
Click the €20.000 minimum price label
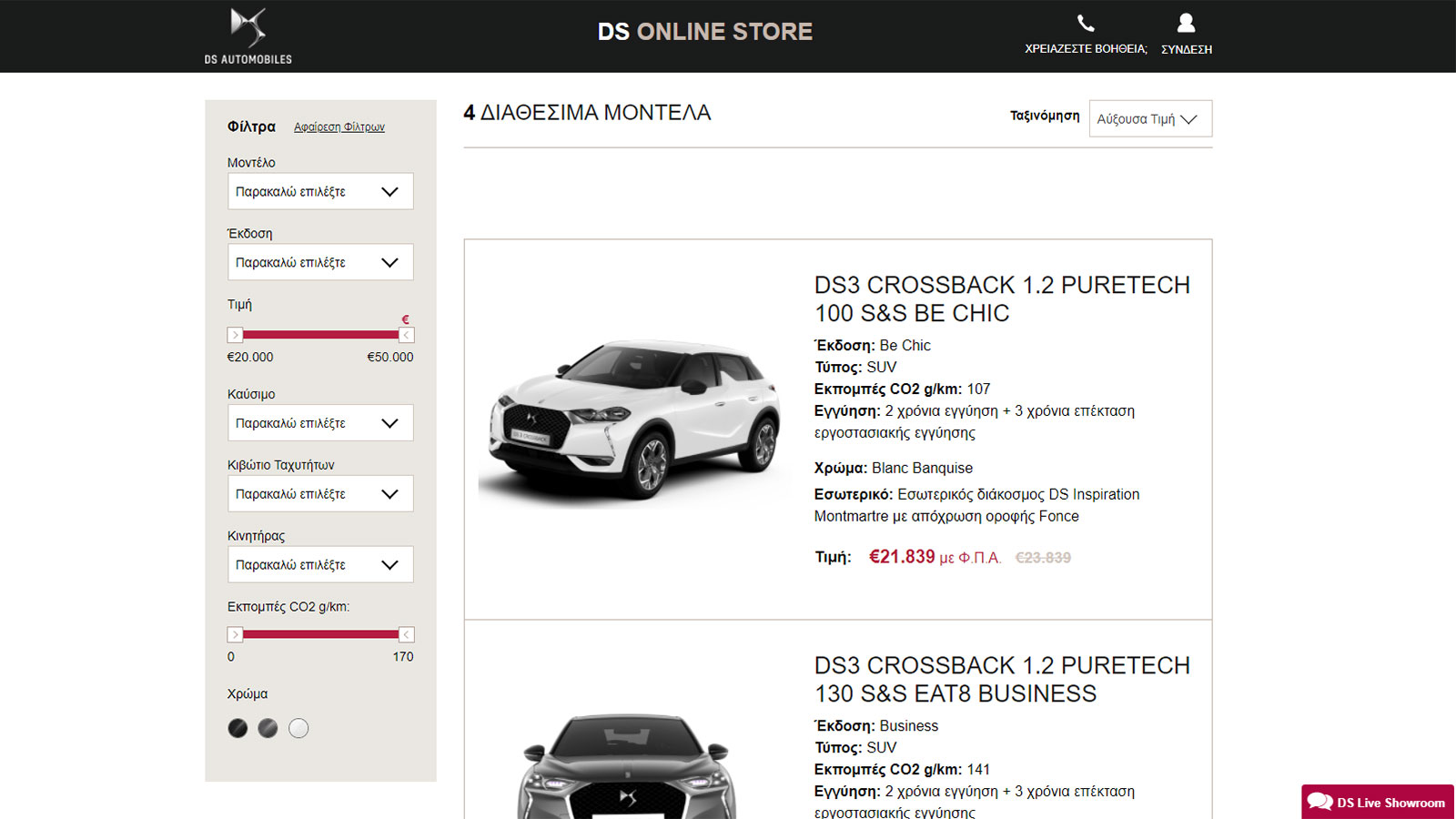(x=250, y=357)
